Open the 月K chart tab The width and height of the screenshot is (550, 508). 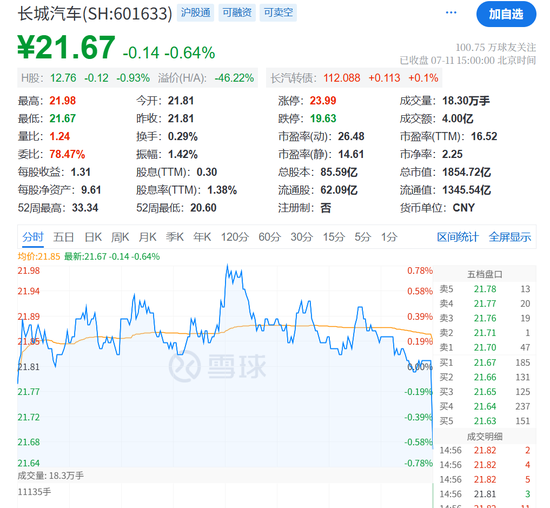tap(147, 237)
